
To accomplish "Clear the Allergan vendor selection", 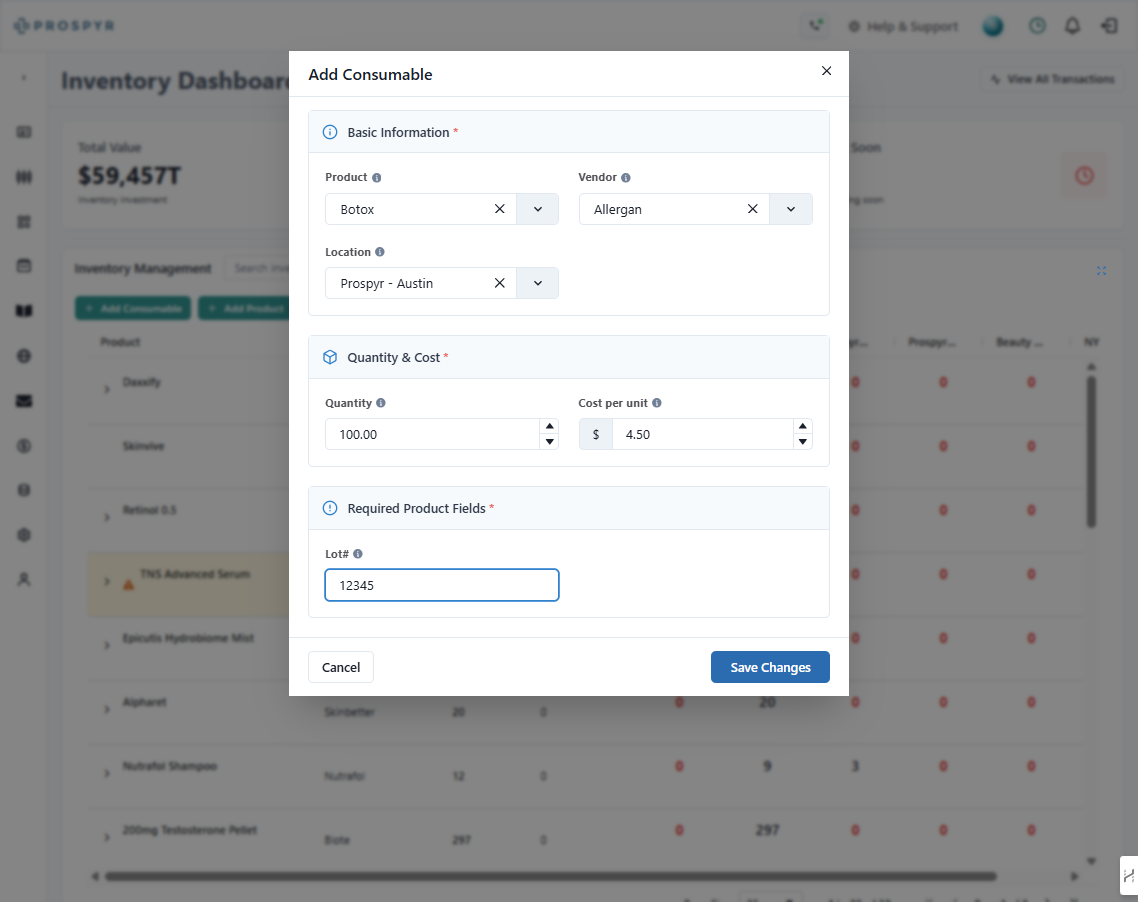I will [x=753, y=209].
